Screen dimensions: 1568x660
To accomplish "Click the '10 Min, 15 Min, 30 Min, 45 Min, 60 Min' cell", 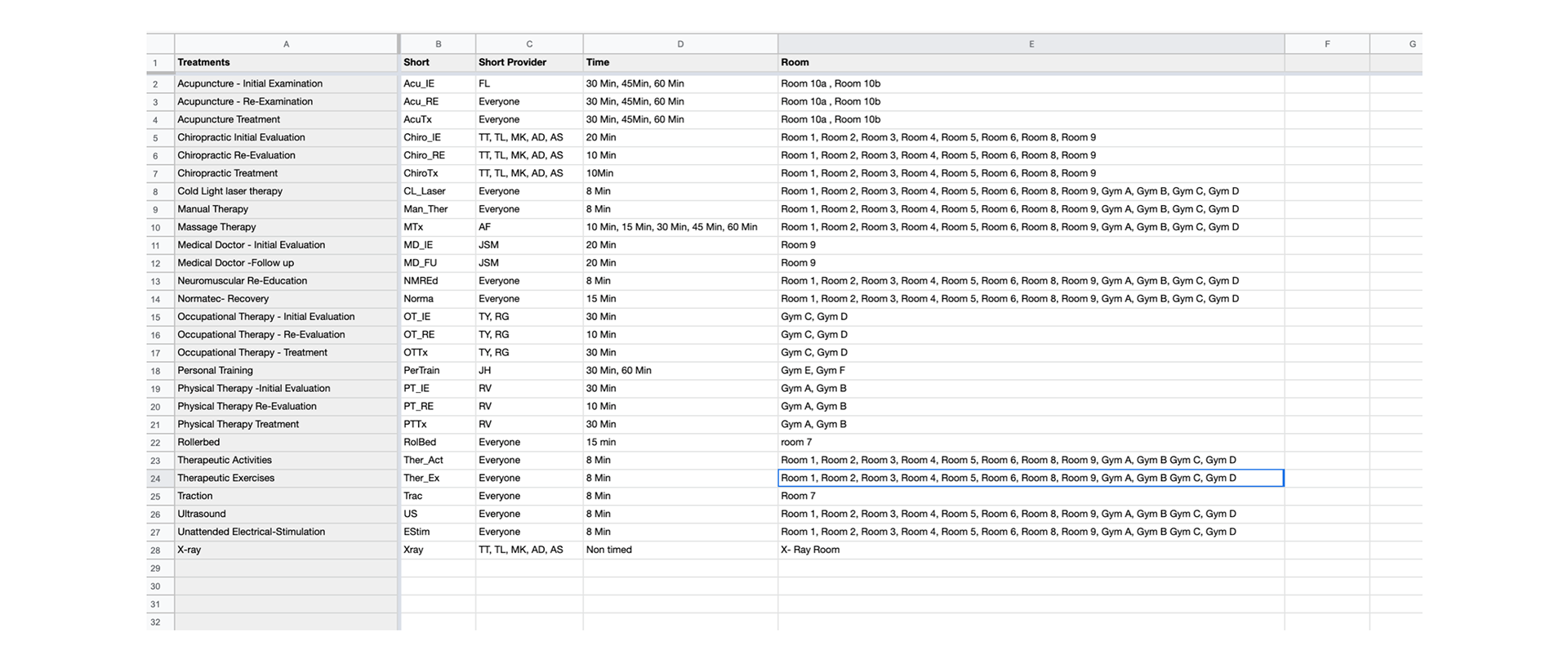I will pos(680,227).
